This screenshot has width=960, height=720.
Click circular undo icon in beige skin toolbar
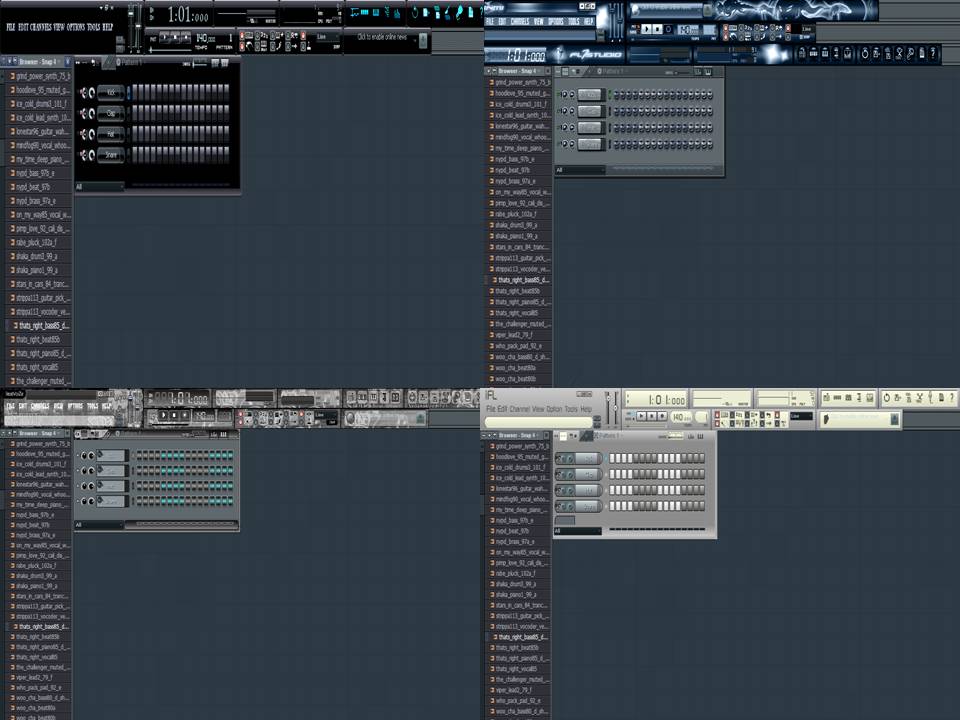pyautogui.click(x=886, y=398)
